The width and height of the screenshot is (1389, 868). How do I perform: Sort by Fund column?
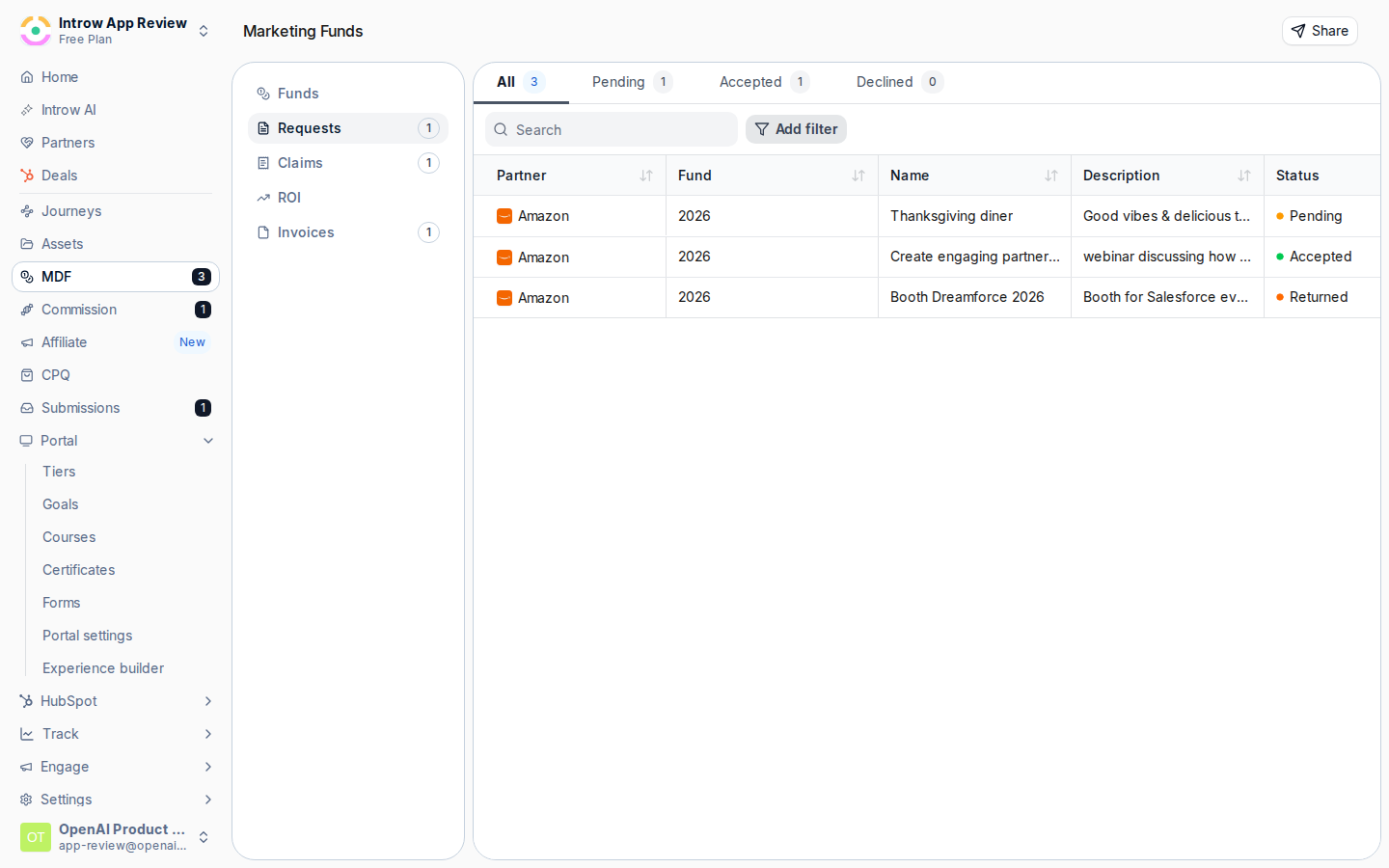pos(858,176)
